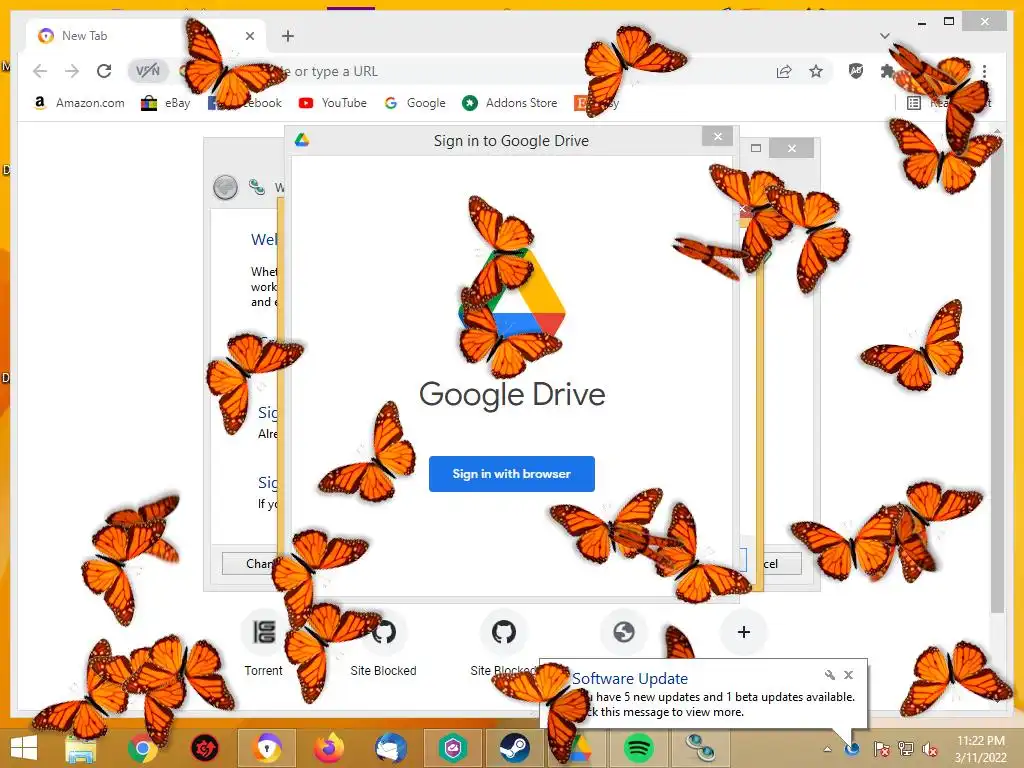
Task: Open the chain-link app on the taskbar
Action: [701, 748]
